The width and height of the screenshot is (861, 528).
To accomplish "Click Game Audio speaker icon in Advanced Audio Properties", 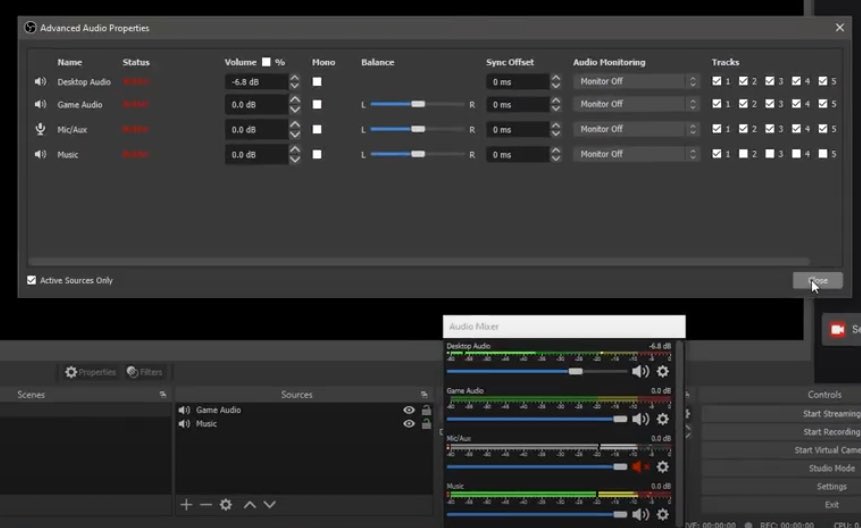I will pos(40,104).
